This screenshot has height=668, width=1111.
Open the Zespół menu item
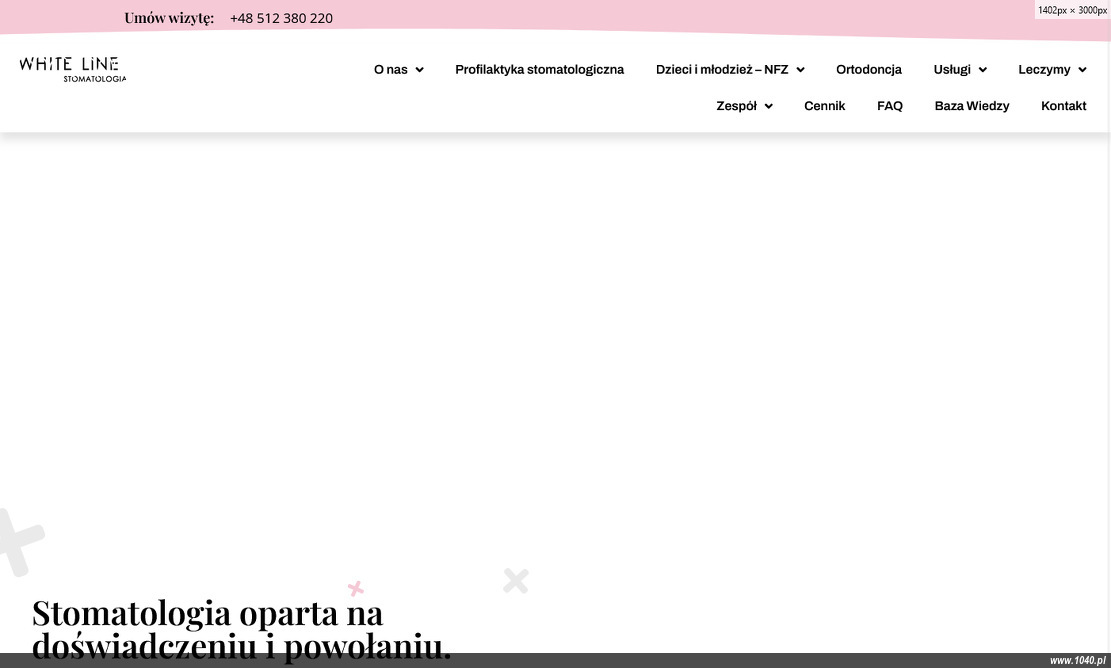(x=736, y=106)
